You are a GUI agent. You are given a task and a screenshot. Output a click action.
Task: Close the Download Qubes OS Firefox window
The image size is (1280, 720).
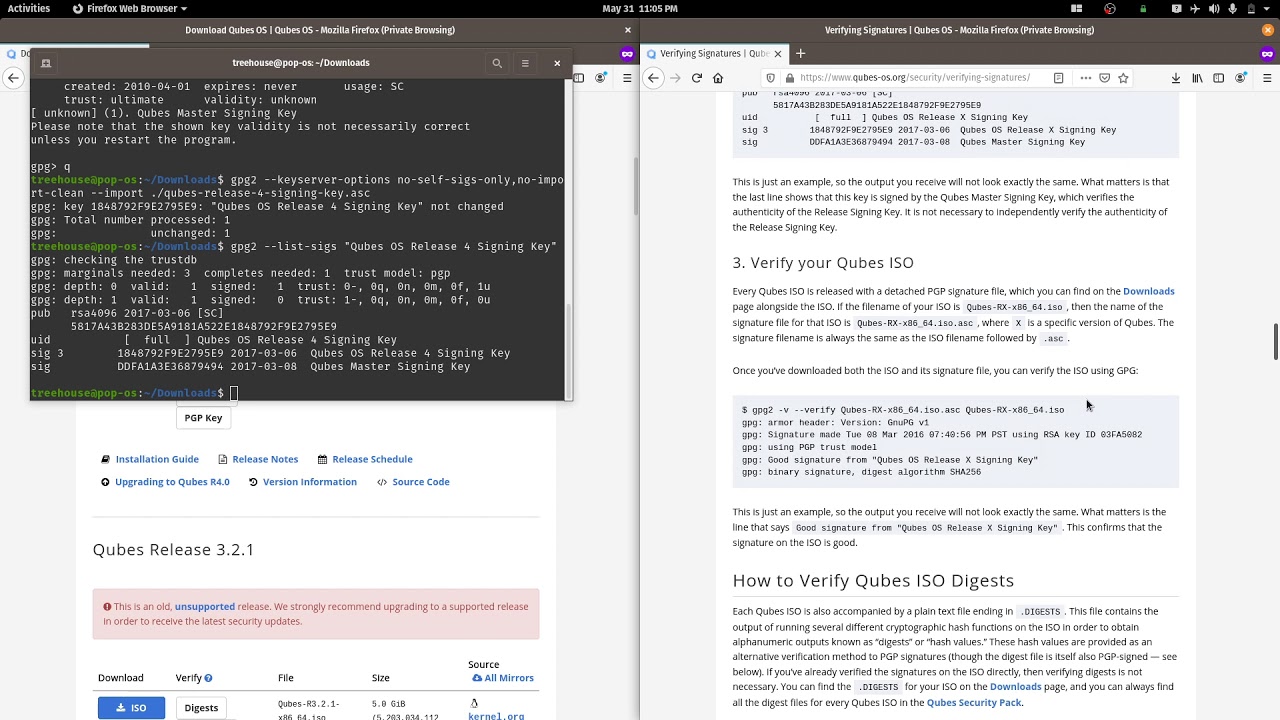pyautogui.click(x=628, y=30)
